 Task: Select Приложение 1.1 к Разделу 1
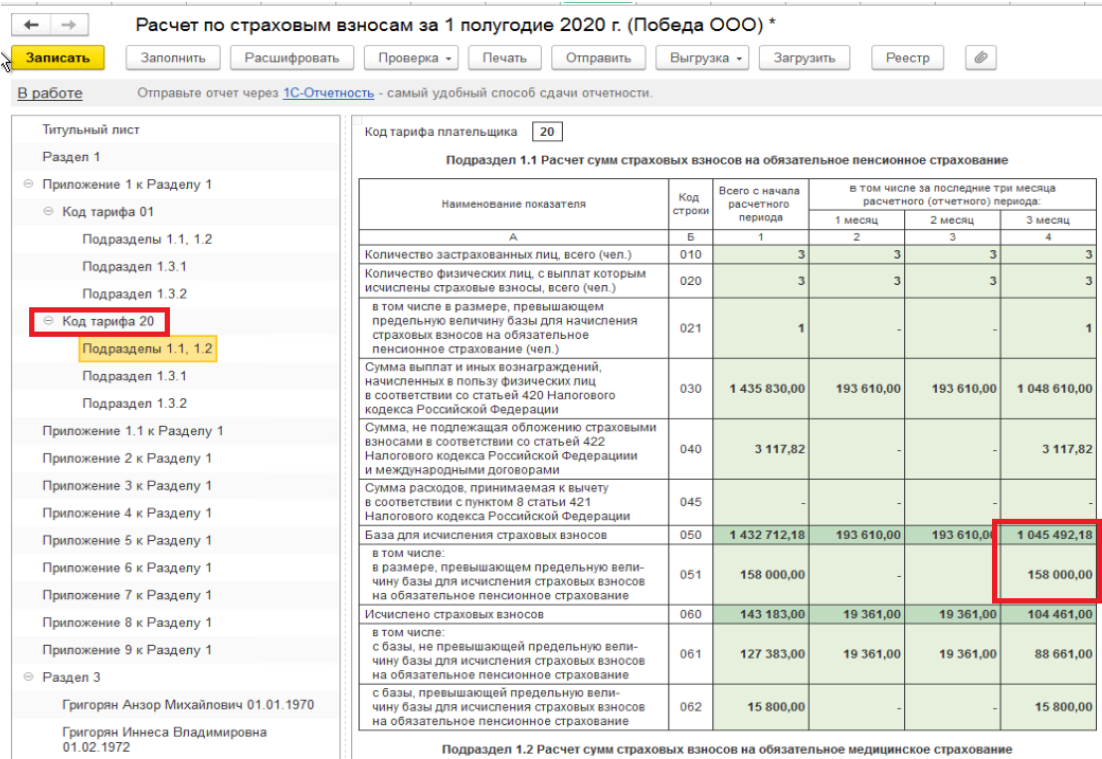[133, 431]
